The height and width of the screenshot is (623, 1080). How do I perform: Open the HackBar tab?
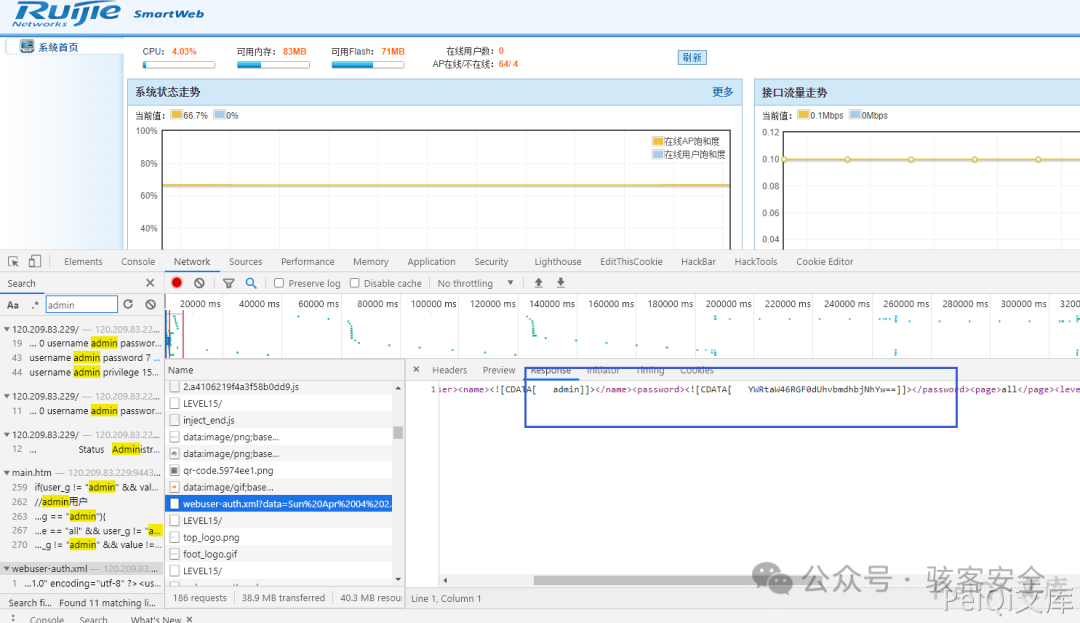click(698, 262)
